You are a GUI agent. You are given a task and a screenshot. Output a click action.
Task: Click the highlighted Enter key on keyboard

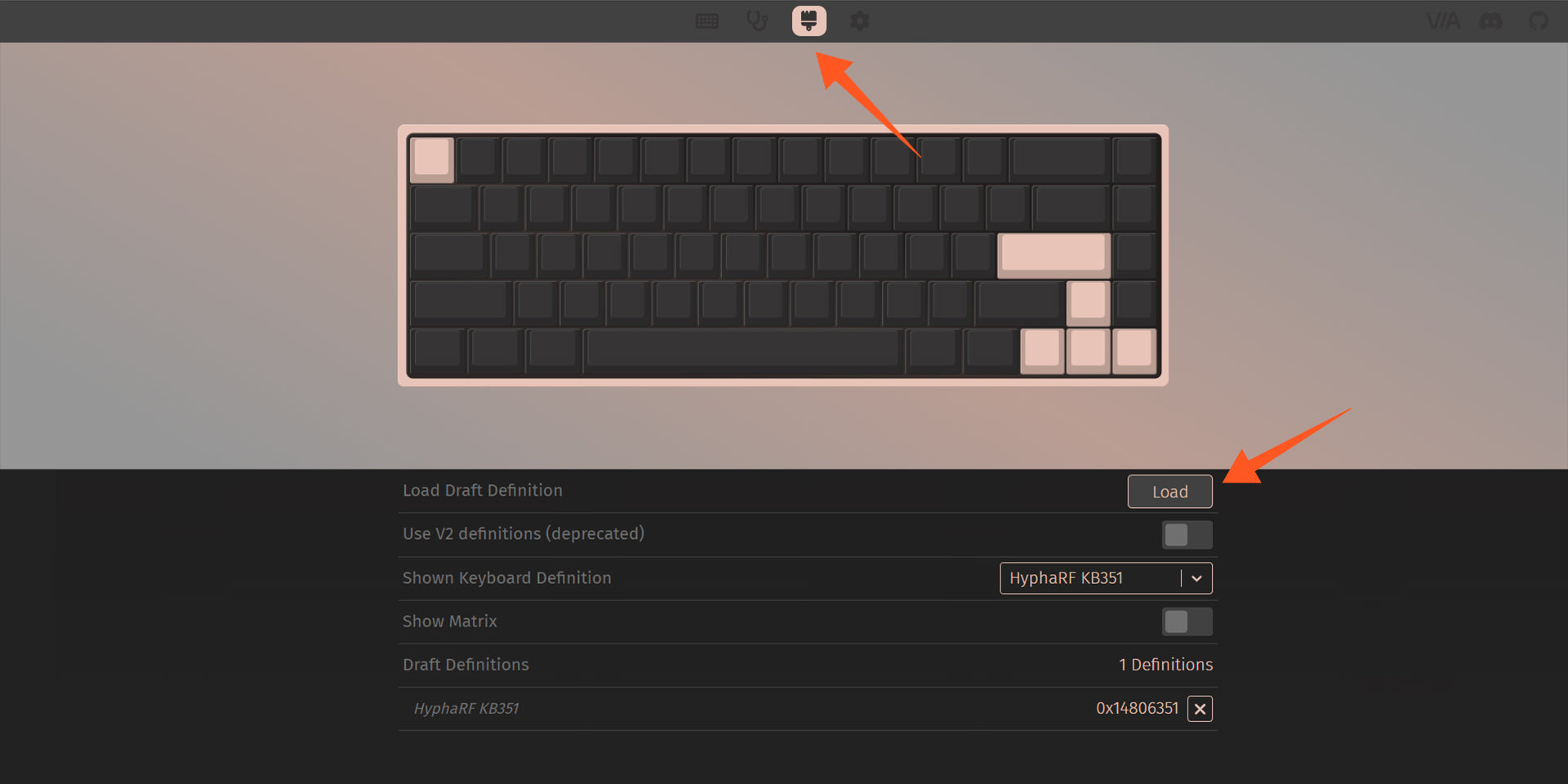(x=1053, y=255)
